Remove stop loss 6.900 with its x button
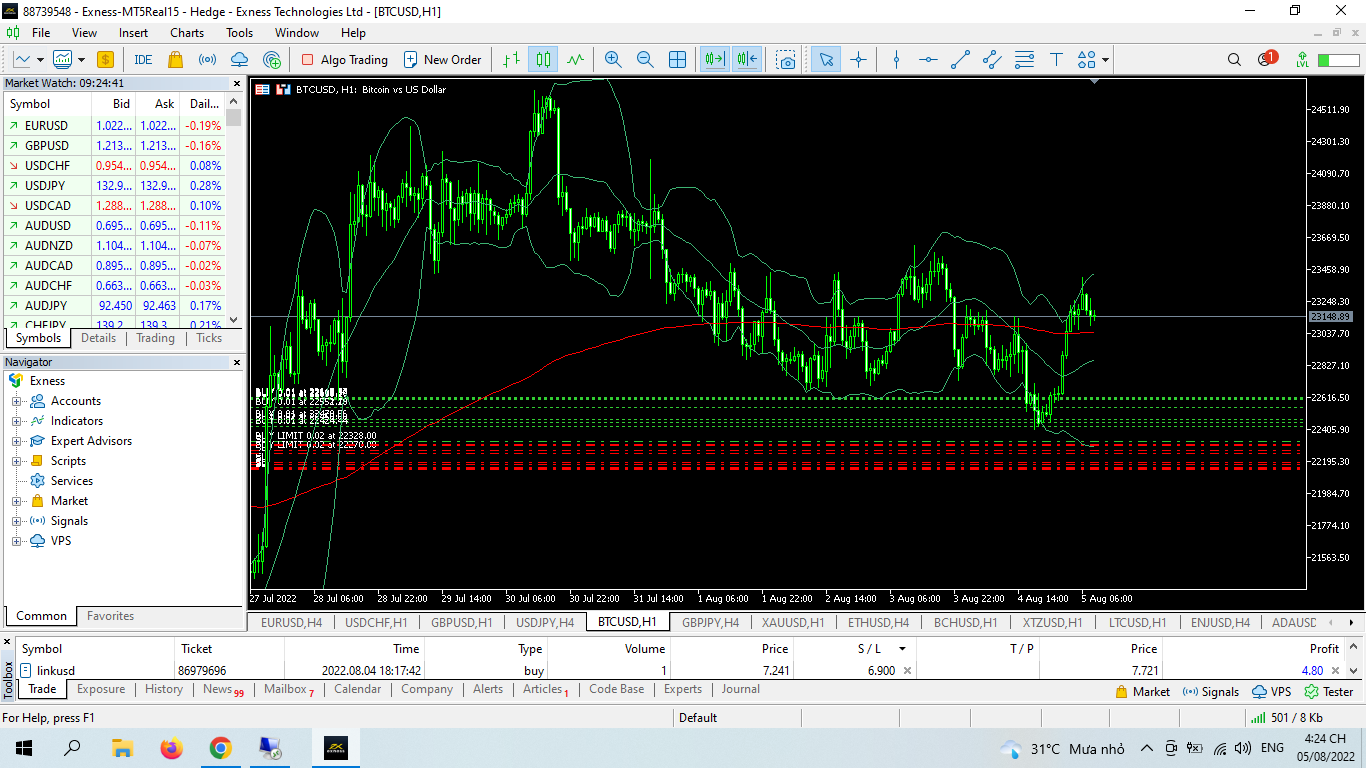Image resolution: width=1366 pixels, height=768 pixels. [907, 671]
